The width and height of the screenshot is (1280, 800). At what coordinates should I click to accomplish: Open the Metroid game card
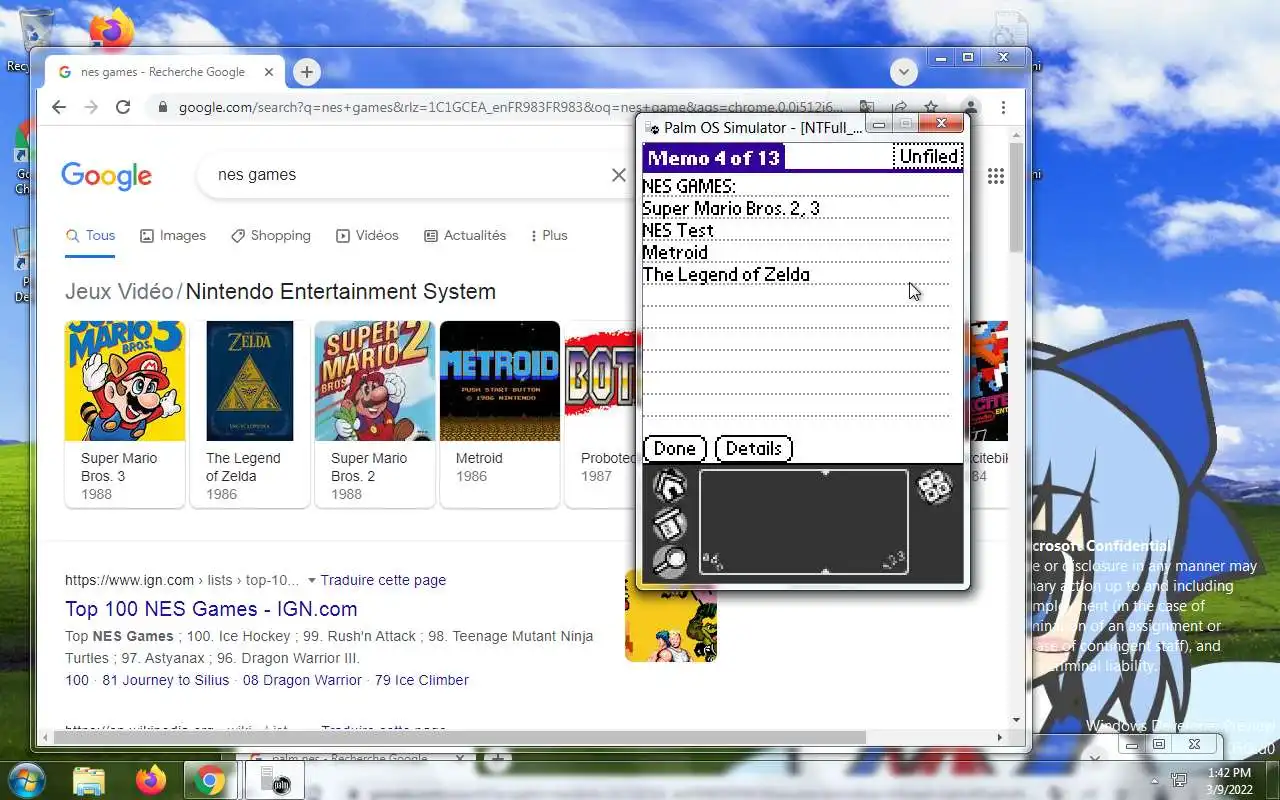pyautogui.click(x=500, y=414)
